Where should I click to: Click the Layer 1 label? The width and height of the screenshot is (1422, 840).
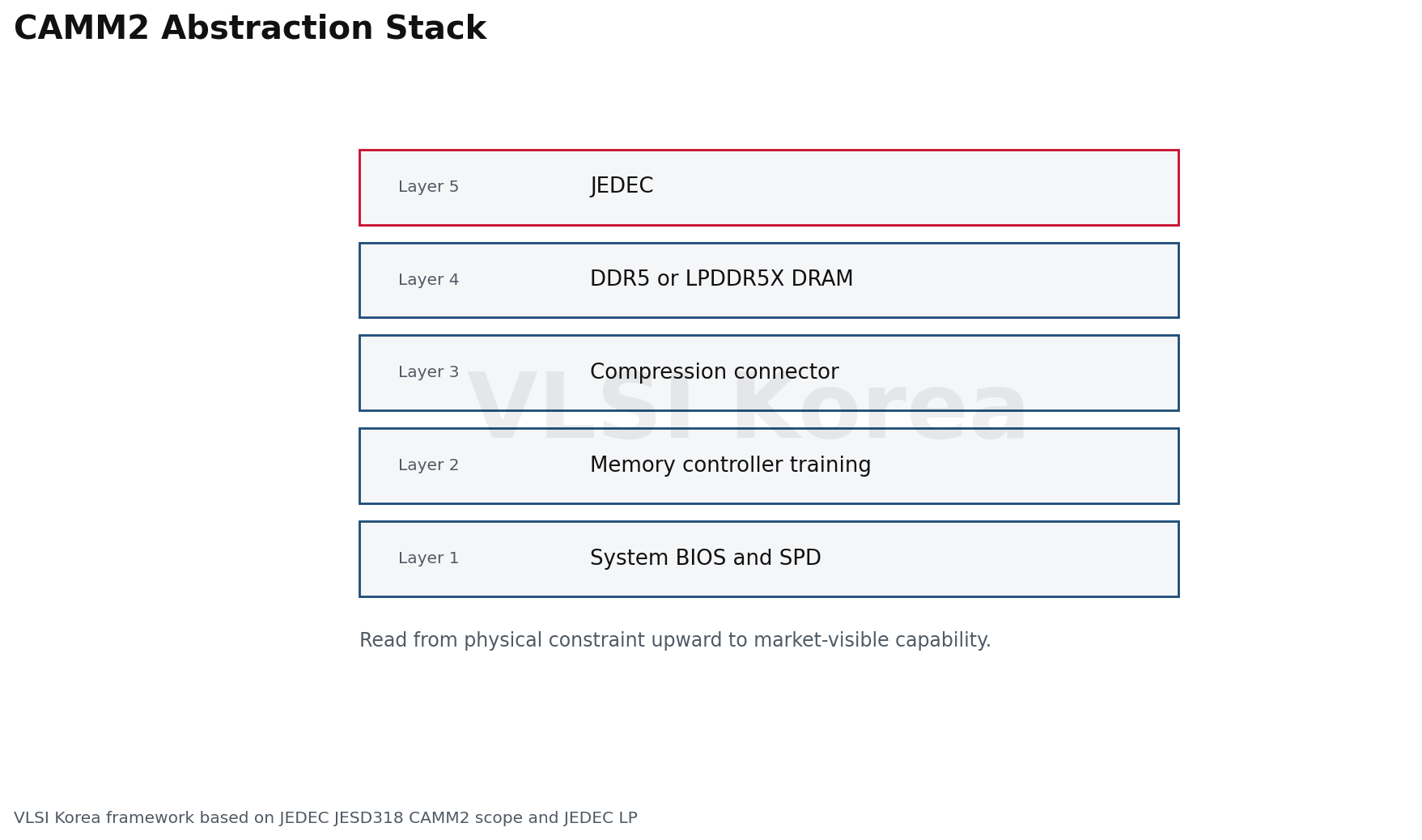pyautogui.click(x=428, y=558)
